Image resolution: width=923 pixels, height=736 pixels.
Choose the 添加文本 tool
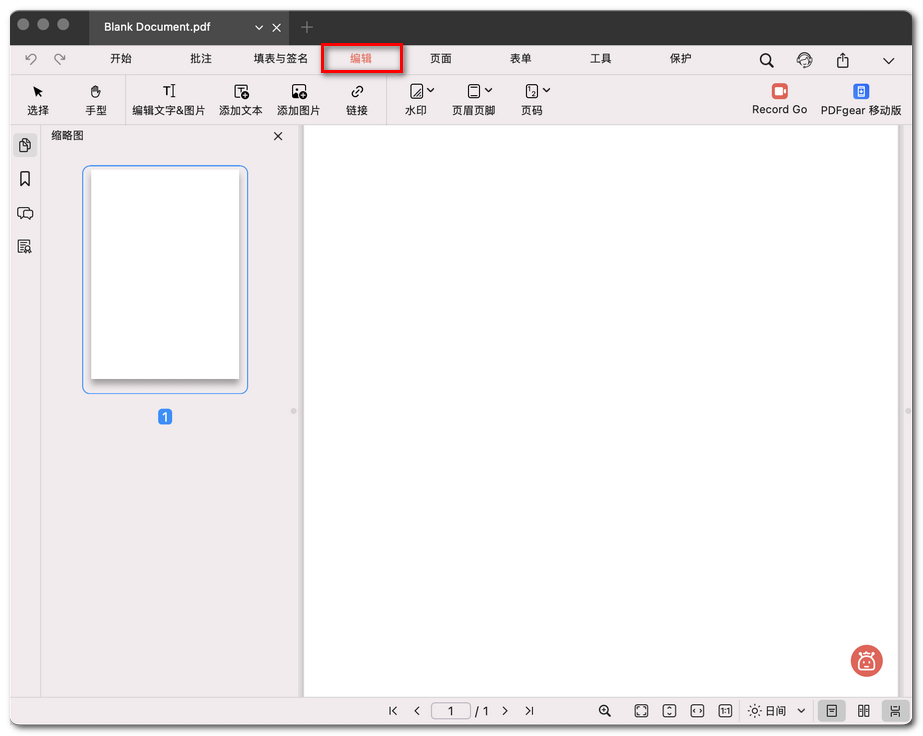pyautogui.click(x=241, y=99)
